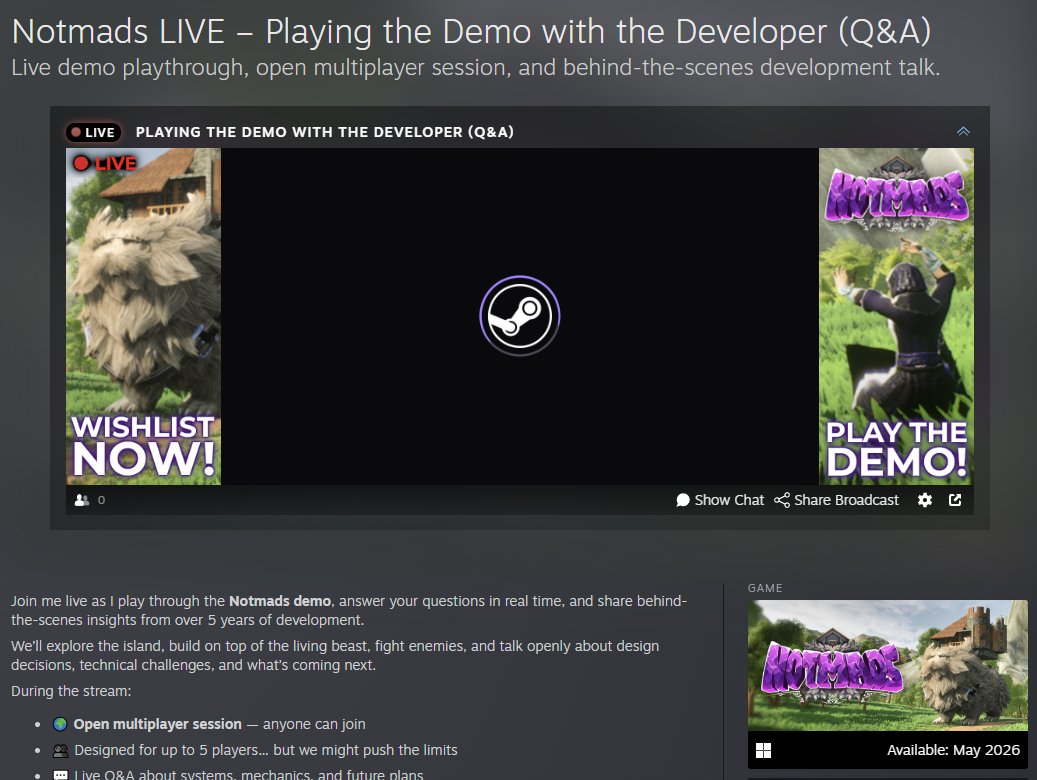The width and height of the screenshot is (1037, 780).
Task: Click the event title 'Notmads LIVE – Playing the Demo'
Action: (471, 32)
